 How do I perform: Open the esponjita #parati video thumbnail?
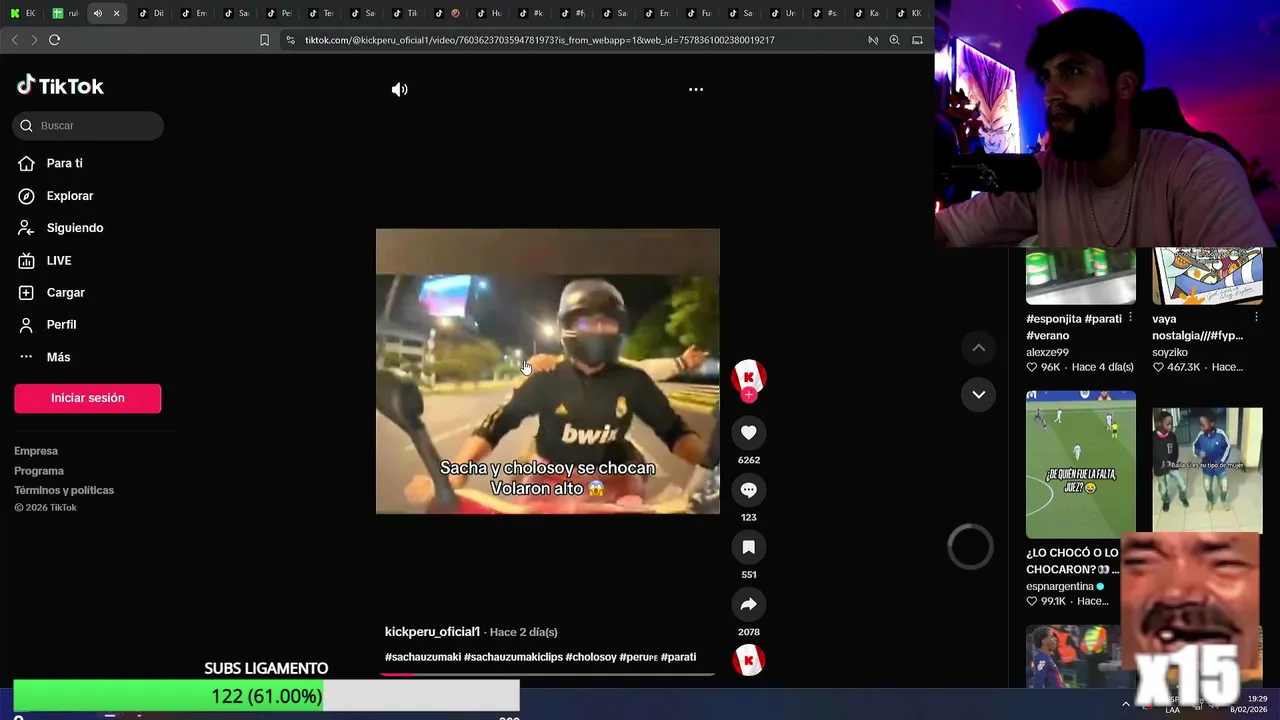[x=1081, y=276]
